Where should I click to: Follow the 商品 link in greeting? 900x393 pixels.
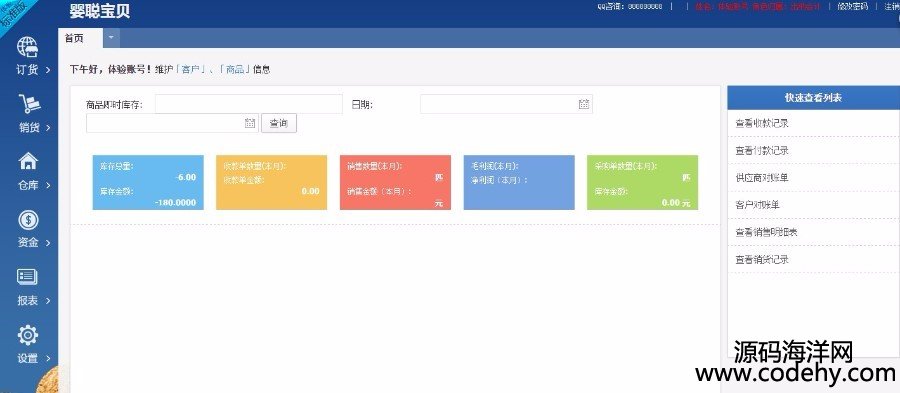click(x=235, y=69)
